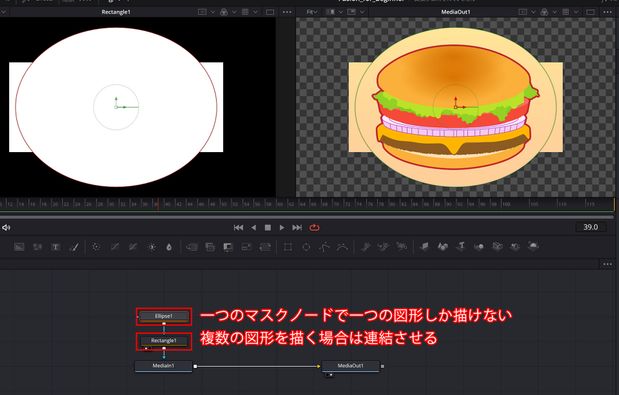Toggle the loop playback button
The width and height of the screenshot is (619, 395).
tap(314, 228)
